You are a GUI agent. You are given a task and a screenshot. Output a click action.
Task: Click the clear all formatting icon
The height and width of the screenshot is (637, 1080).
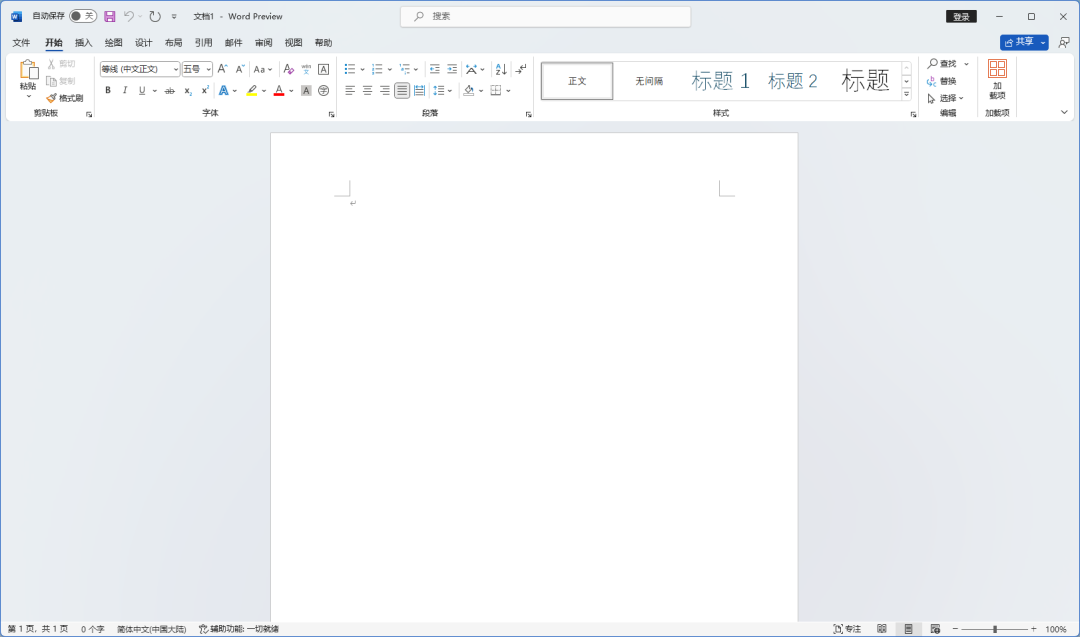pos(288,69)
